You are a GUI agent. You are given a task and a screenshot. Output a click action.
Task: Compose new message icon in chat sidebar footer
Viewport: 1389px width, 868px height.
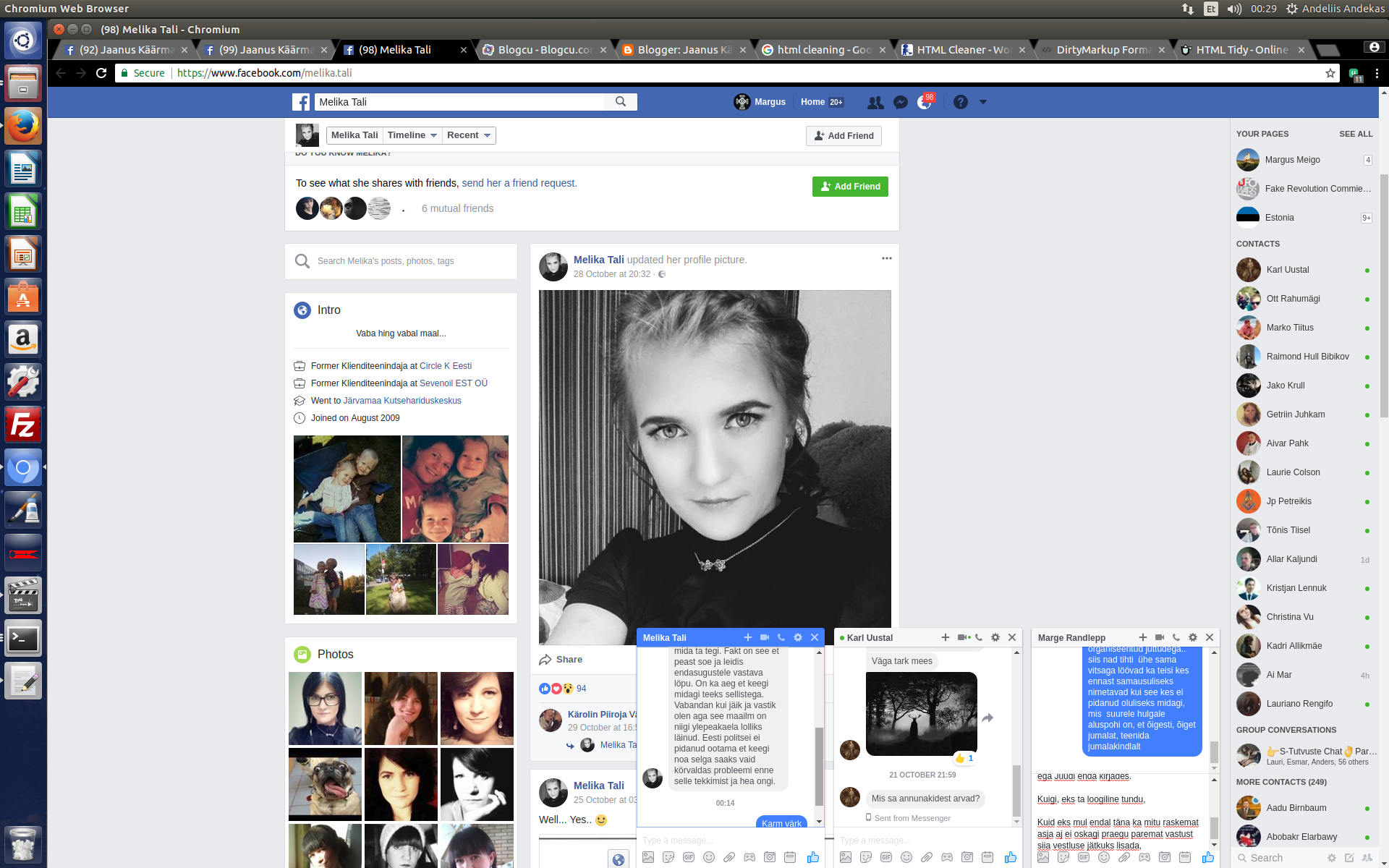(1349, 858)
